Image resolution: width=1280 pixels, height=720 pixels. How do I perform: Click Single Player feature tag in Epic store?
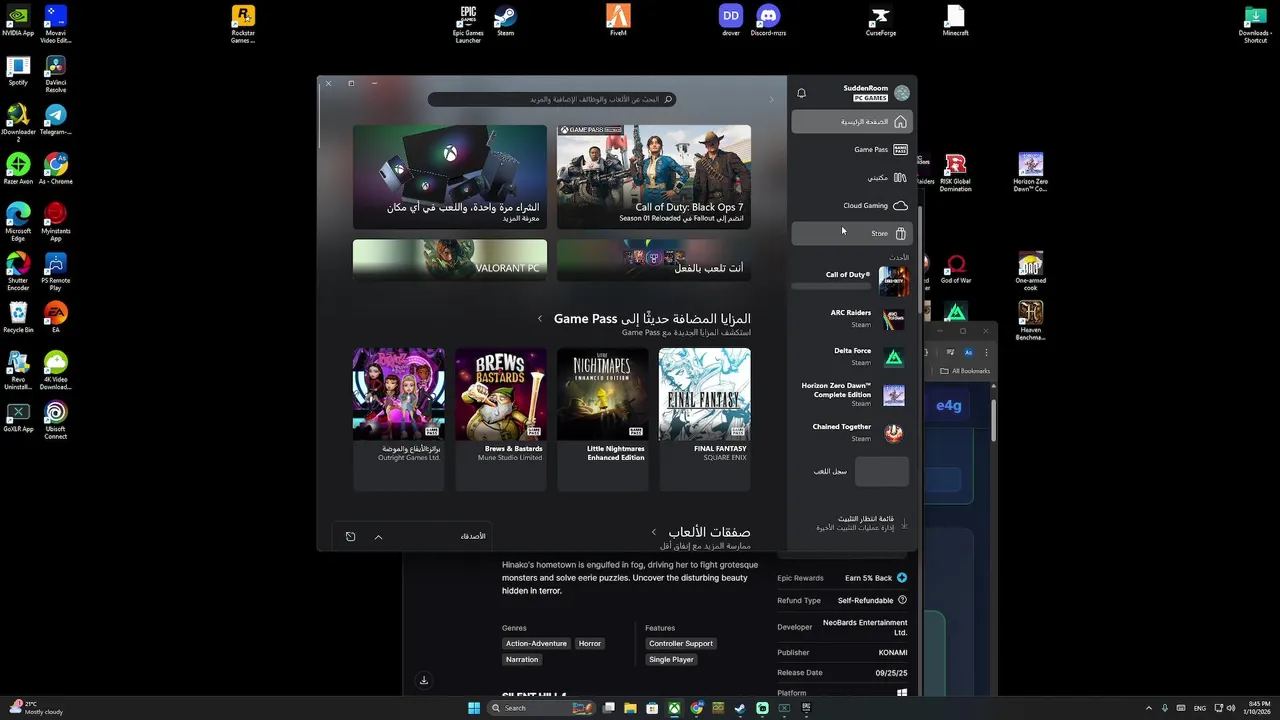671,659
